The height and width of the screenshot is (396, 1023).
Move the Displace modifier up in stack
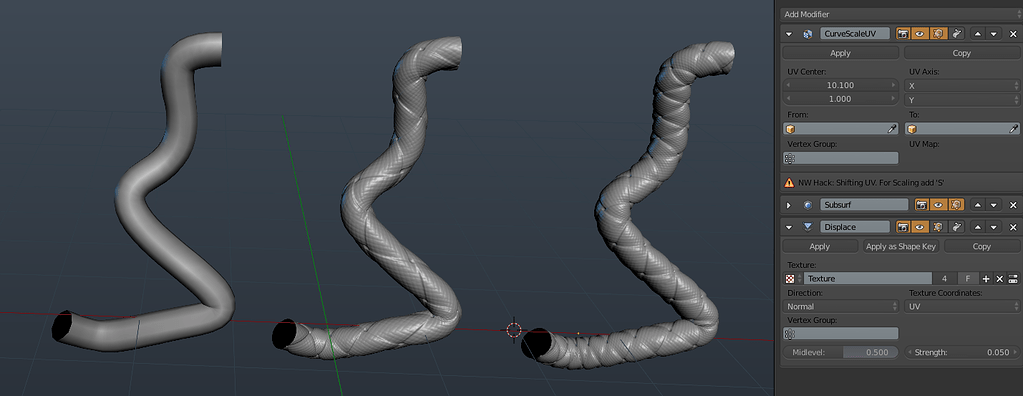978,227
